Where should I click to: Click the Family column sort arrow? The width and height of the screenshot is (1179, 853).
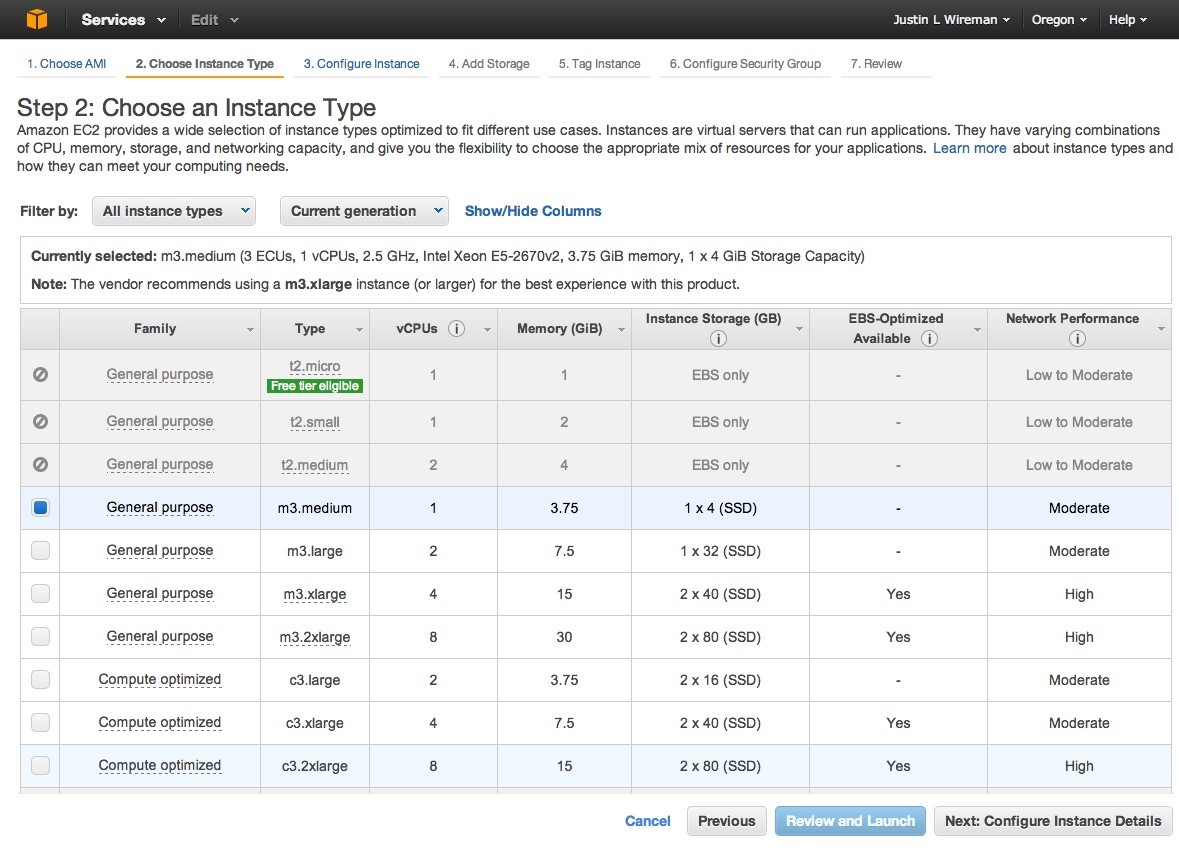point(250,329)
